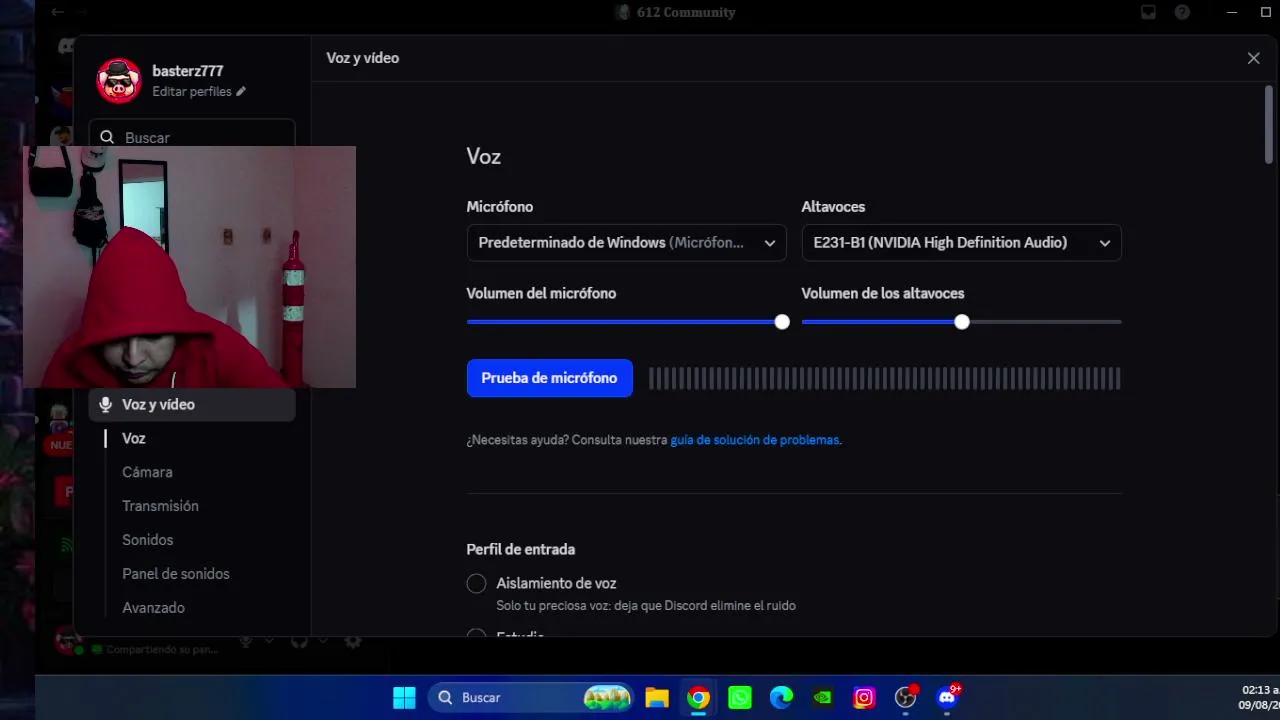Click the Volumen del micrófono slider handle

tap(782, 322)
